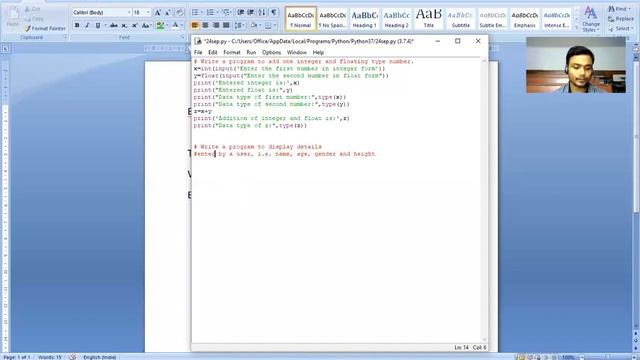Open Select dropdown in Word editing group
Image resolution: width=640 pixels, height=360 pixels.
(x=620, y=29)
